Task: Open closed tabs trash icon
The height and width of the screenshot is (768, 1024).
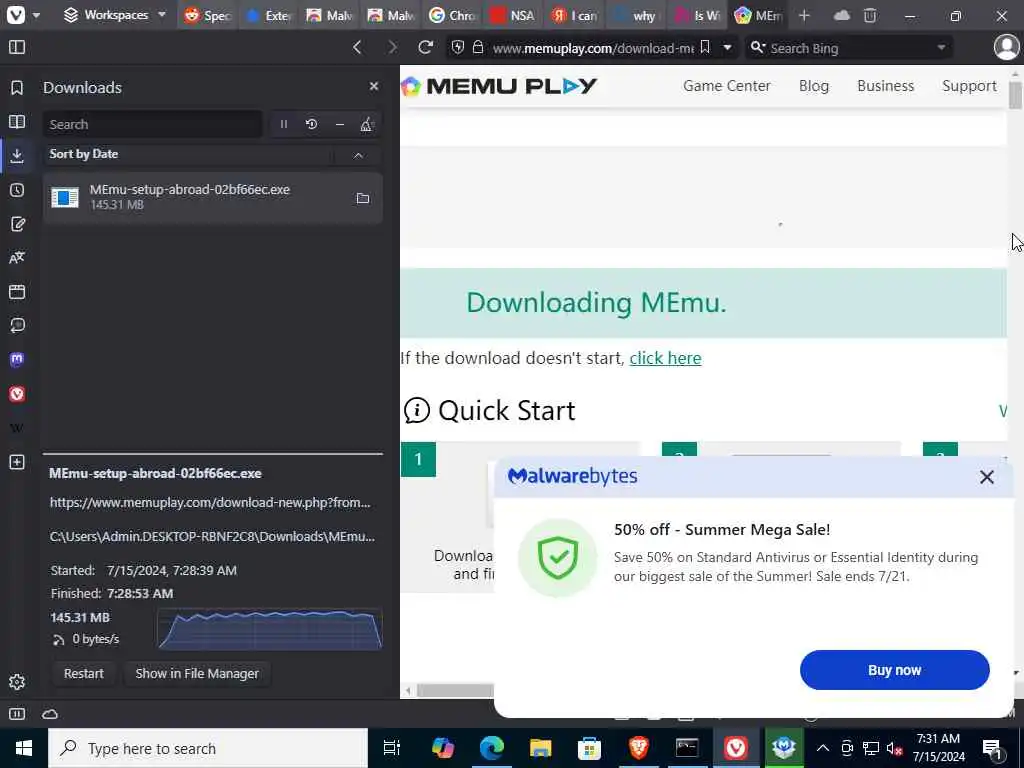Action: pyautogui.click(x=870, y=15)
